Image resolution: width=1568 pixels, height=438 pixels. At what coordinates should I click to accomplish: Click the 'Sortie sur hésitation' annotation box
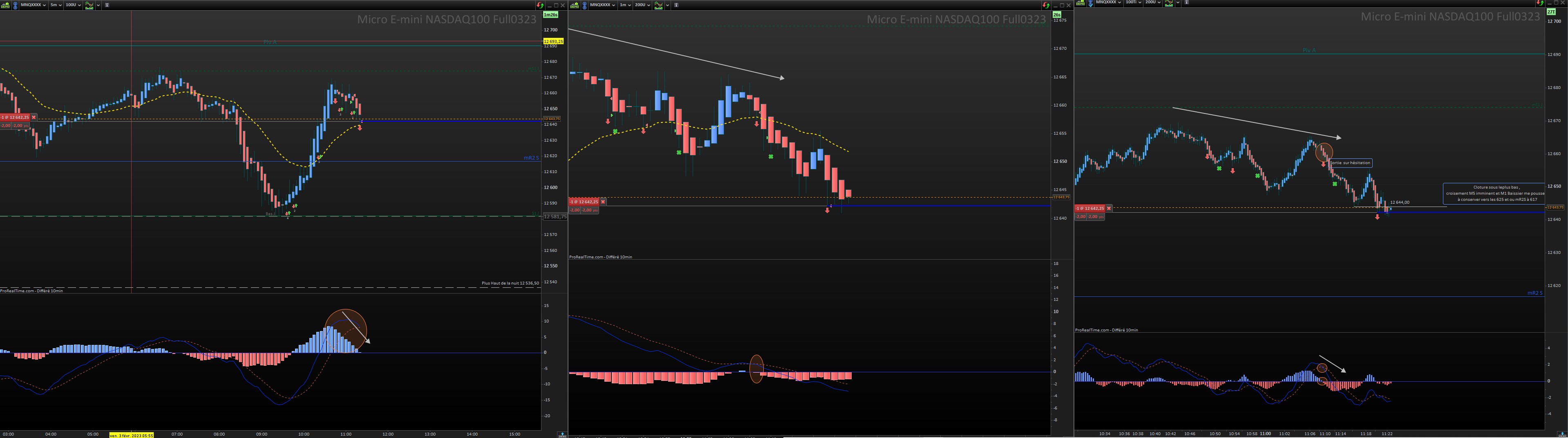(1351, 163)
